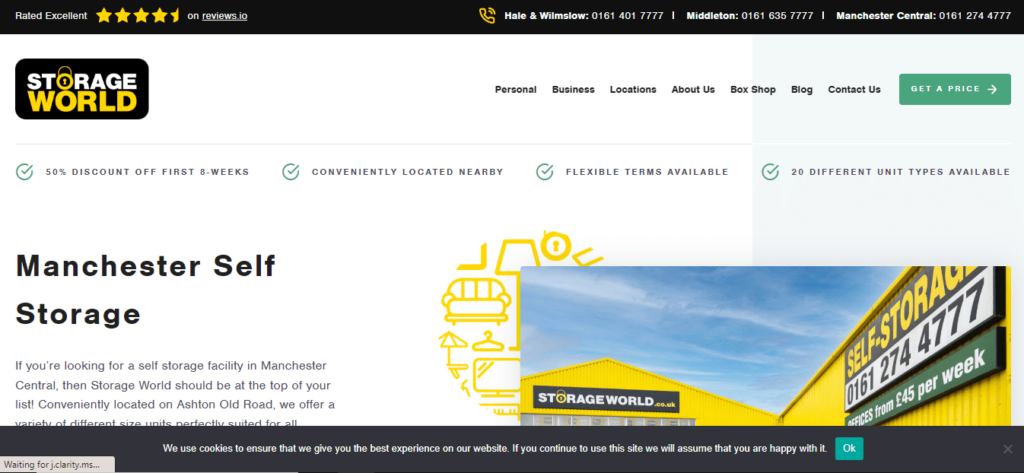Open the Personal menu item
1024x473 pixels.
(x=516, y=90)
